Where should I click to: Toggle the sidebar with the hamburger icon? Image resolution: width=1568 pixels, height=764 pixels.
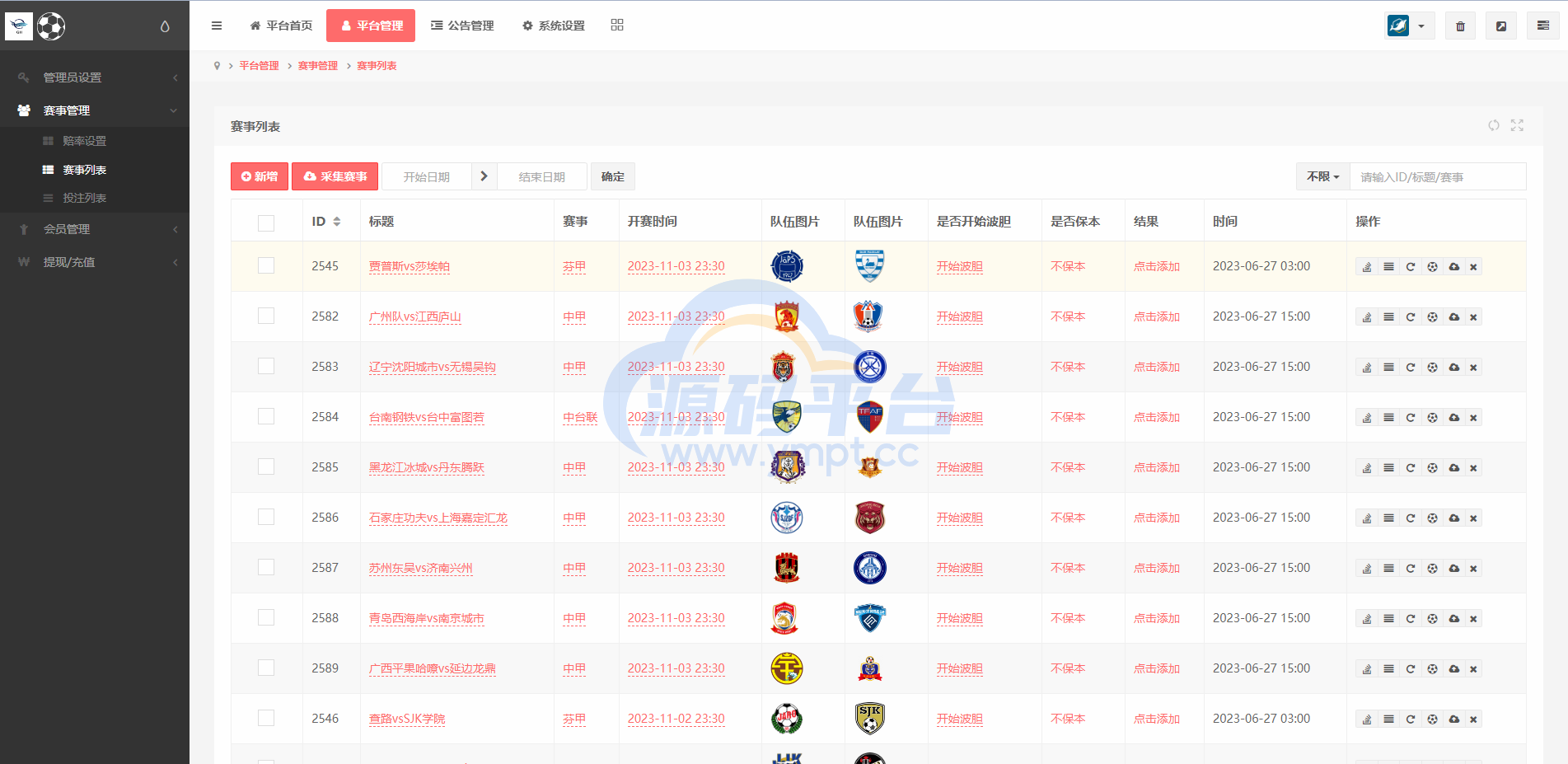coord(217,26)
